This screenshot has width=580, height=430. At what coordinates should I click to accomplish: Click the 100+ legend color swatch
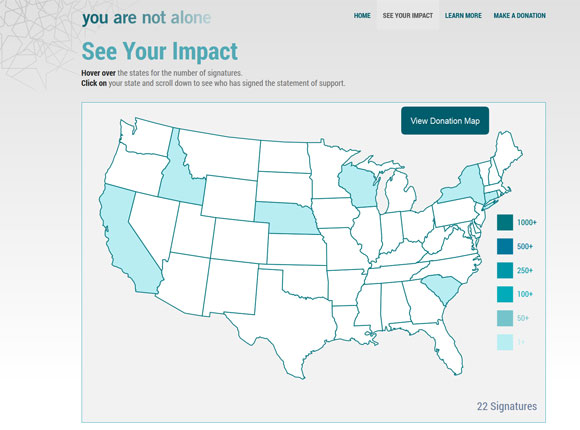(x=505, y=294)
